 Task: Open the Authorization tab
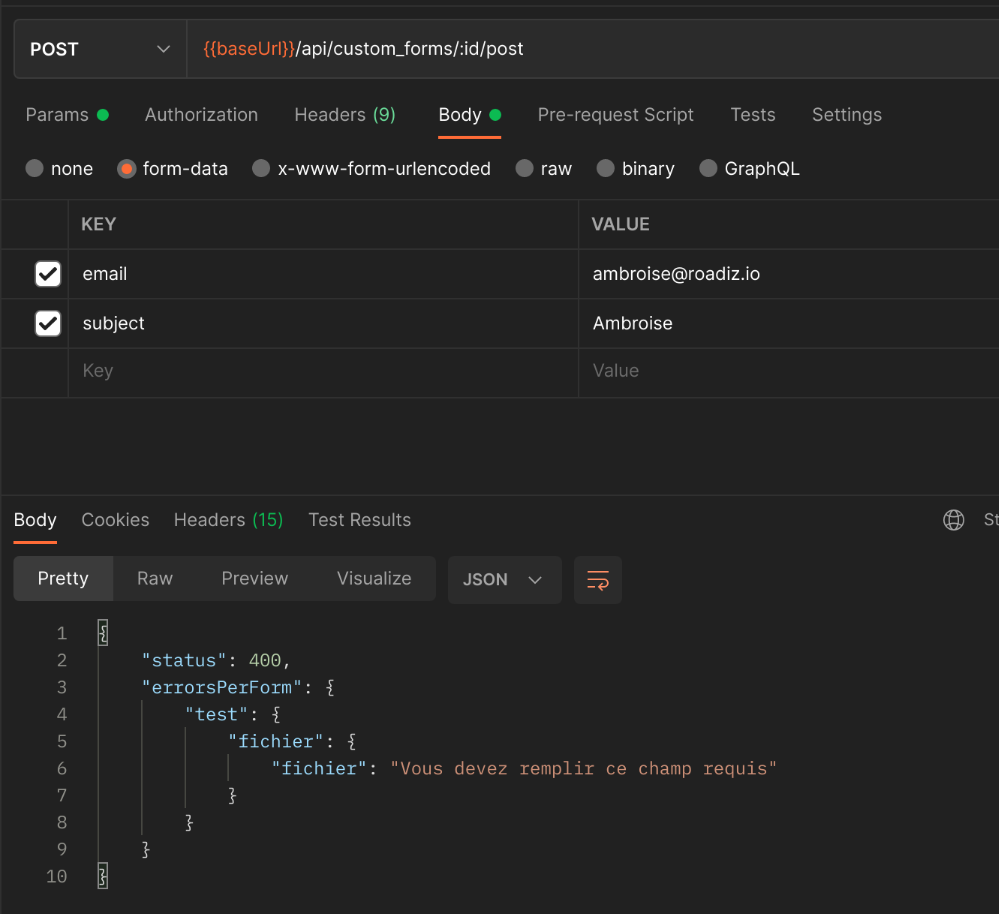point(201,115)
